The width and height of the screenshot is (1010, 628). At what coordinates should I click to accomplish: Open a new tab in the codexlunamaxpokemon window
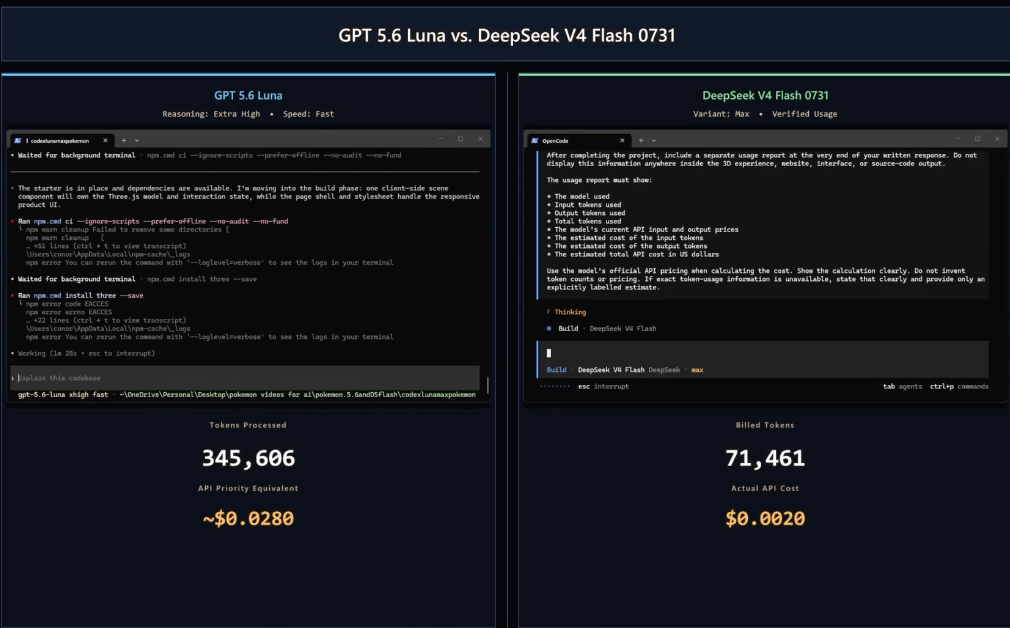pyautogui.click(x=124, y=140)
